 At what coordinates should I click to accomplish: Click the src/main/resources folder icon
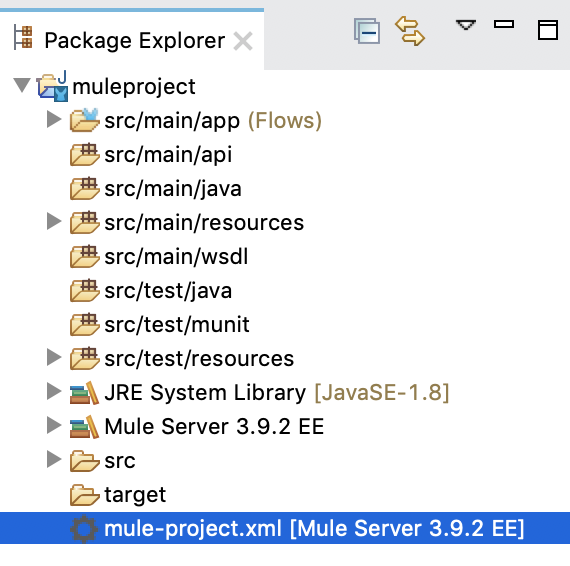pyautogui.click(x=84, y=222)
